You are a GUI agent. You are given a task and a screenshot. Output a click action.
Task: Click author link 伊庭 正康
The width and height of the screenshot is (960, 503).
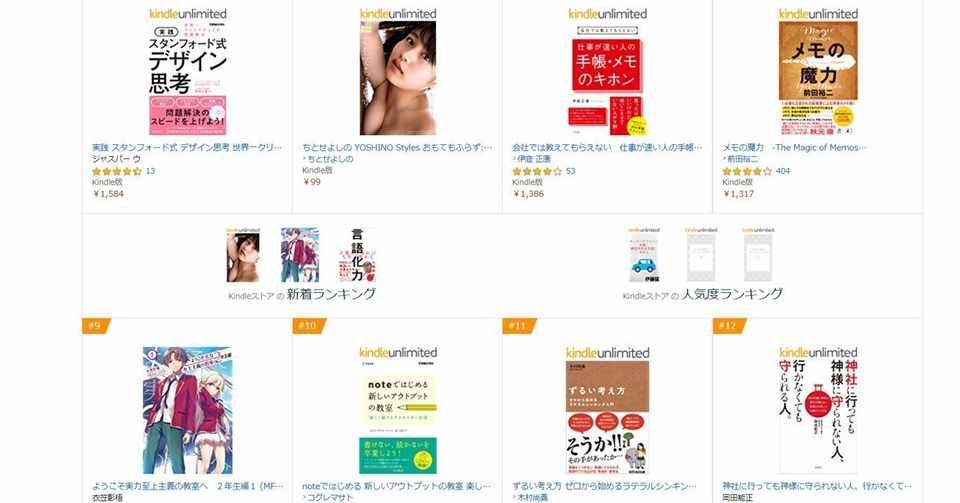click(x=534, y=158)
